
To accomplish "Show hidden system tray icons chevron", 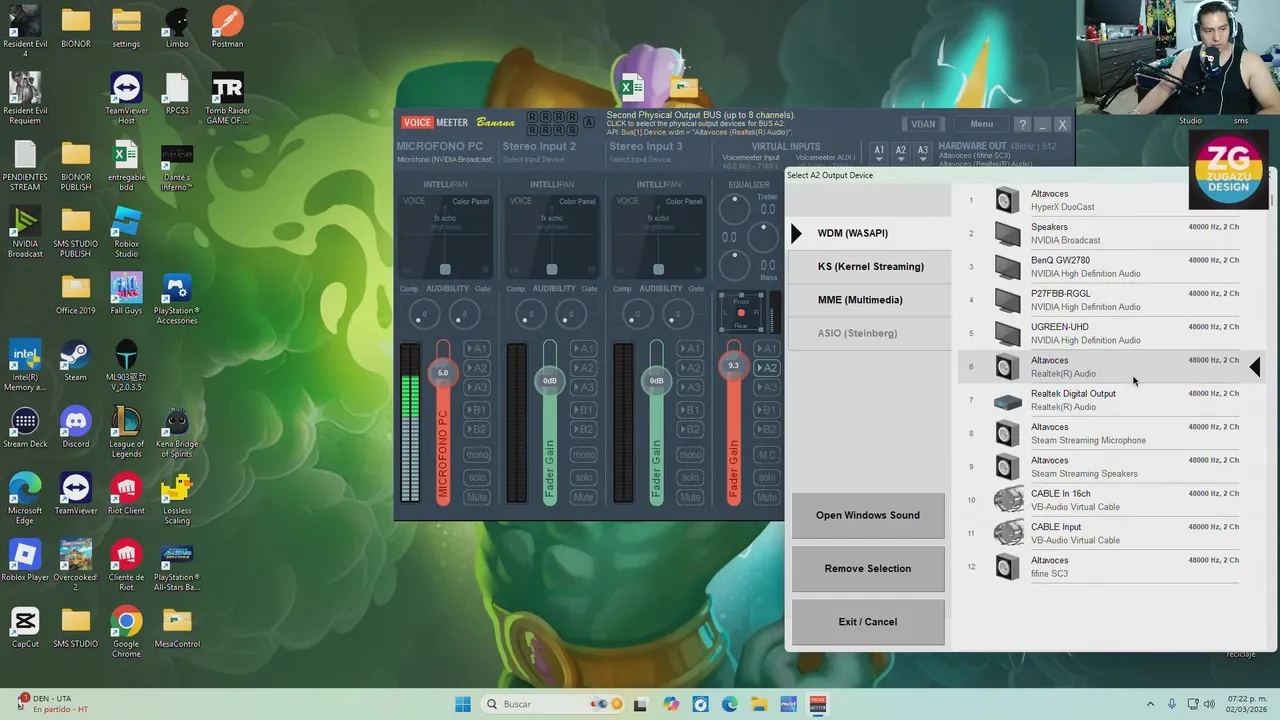I will (1150, 704).
